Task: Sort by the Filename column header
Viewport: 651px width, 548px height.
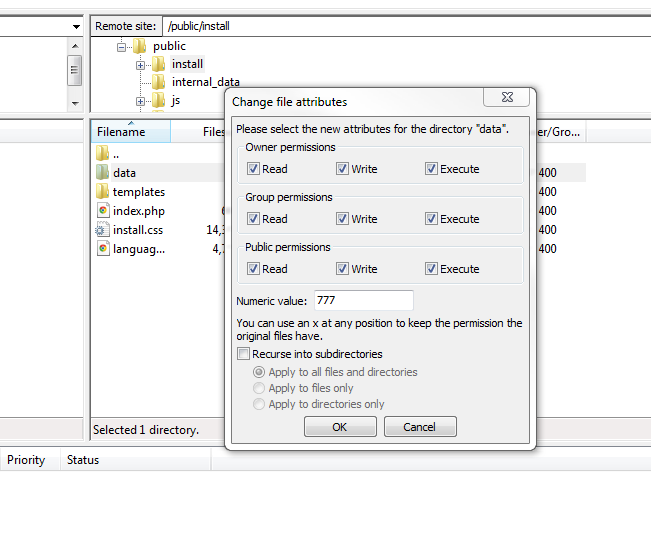Action: (x=122, y=132)
